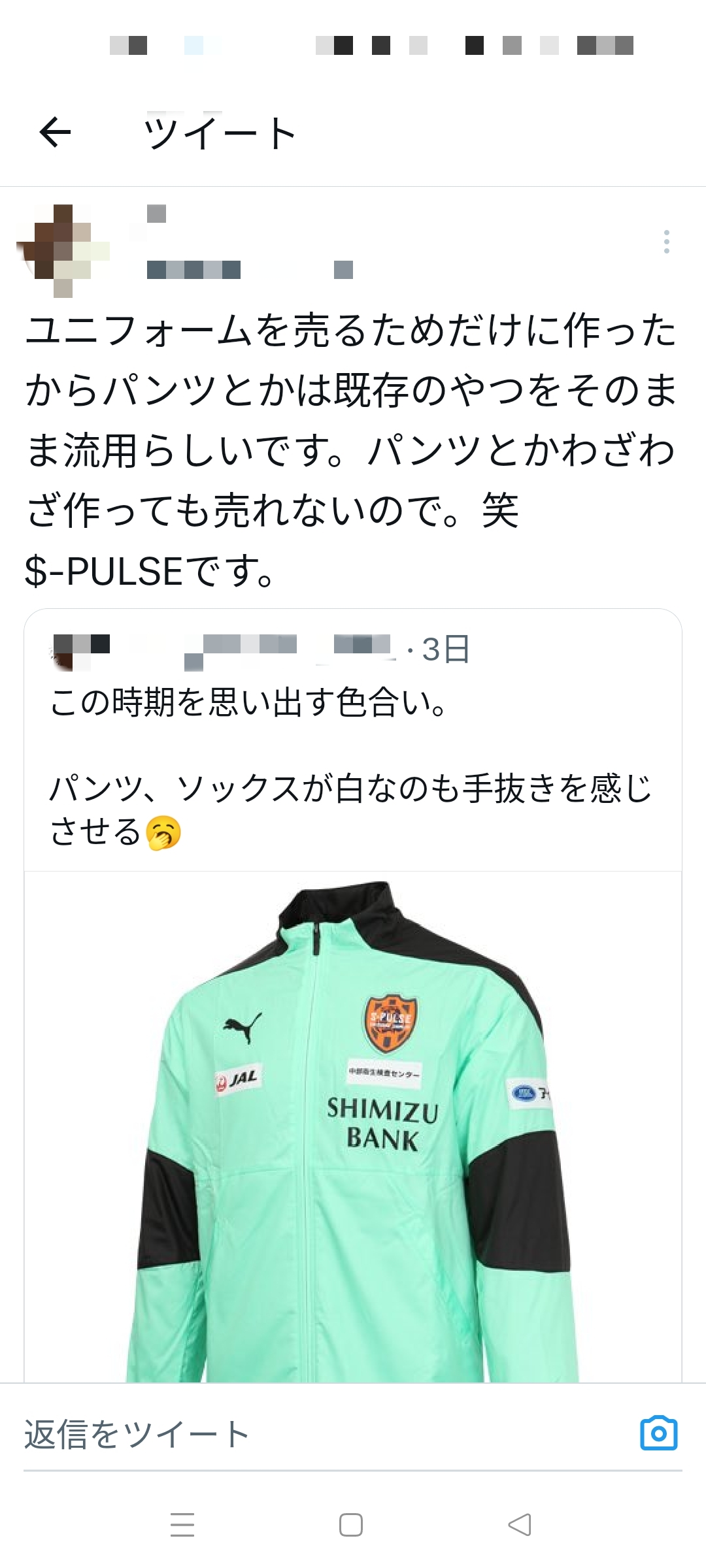
Task: Tap the Android recent apps menu icon
Action: pos(182,1524)
